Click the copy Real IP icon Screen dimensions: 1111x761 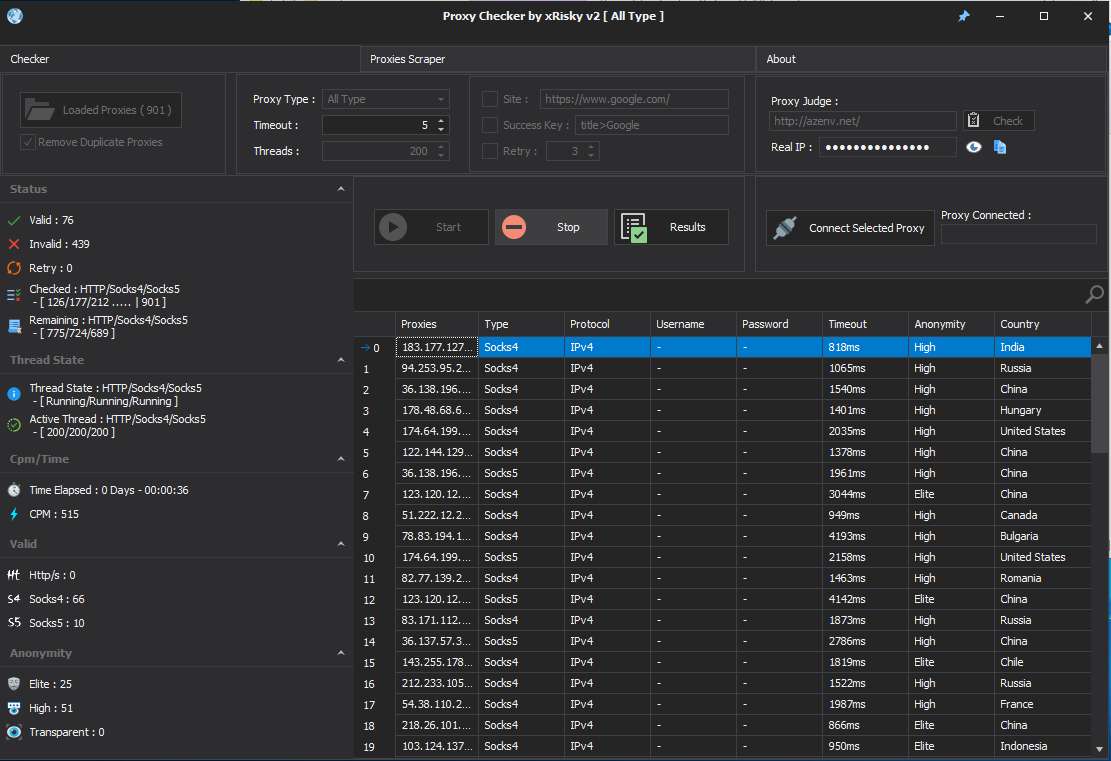pyautogui.click(x=1000, y=147)
